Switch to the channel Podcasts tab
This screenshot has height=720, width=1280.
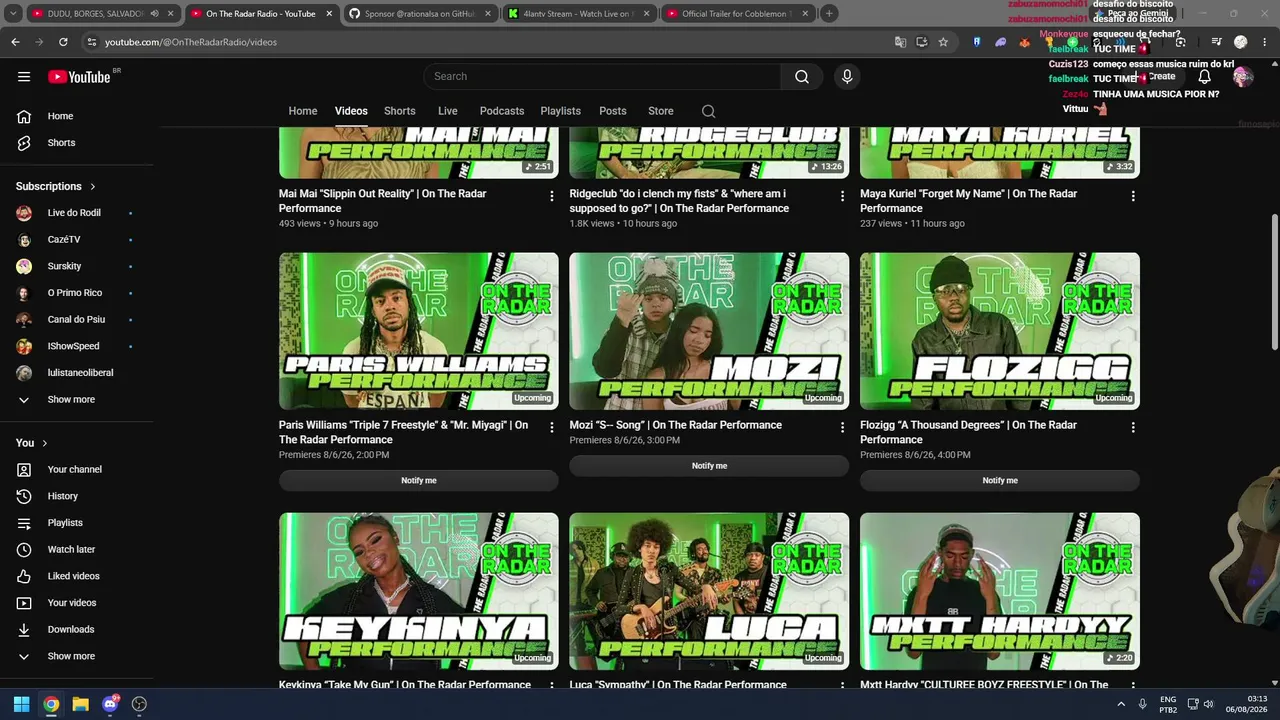point(502,111)
